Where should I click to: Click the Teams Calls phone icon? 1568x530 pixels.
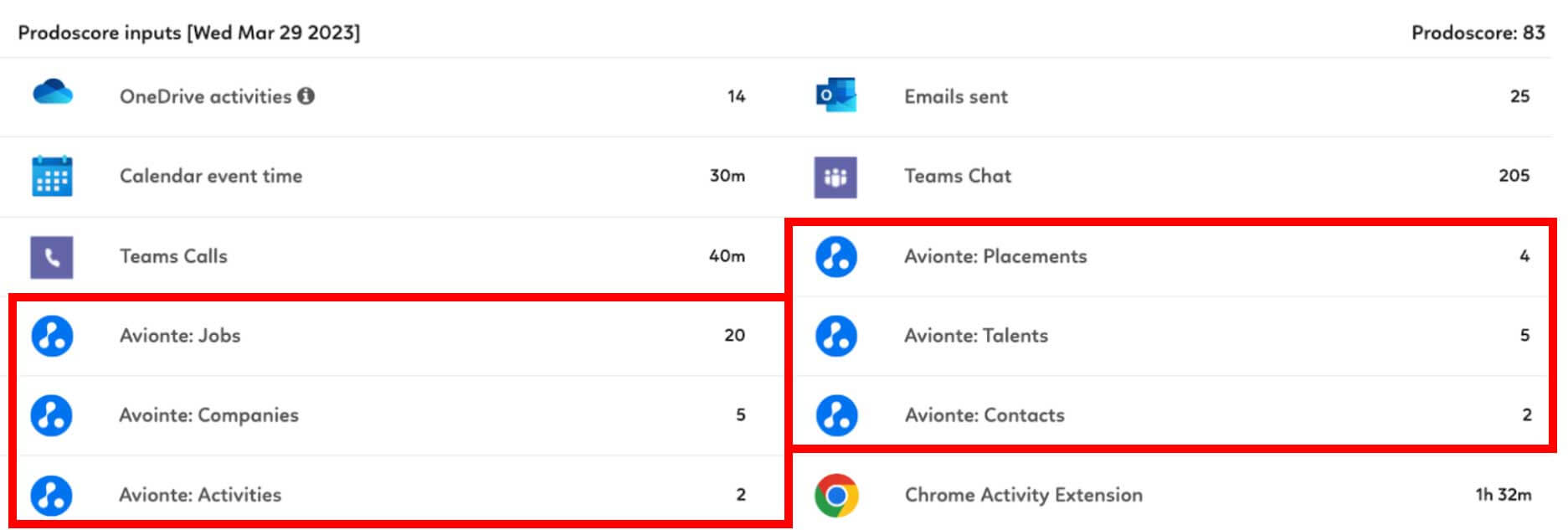click(52, 256)
